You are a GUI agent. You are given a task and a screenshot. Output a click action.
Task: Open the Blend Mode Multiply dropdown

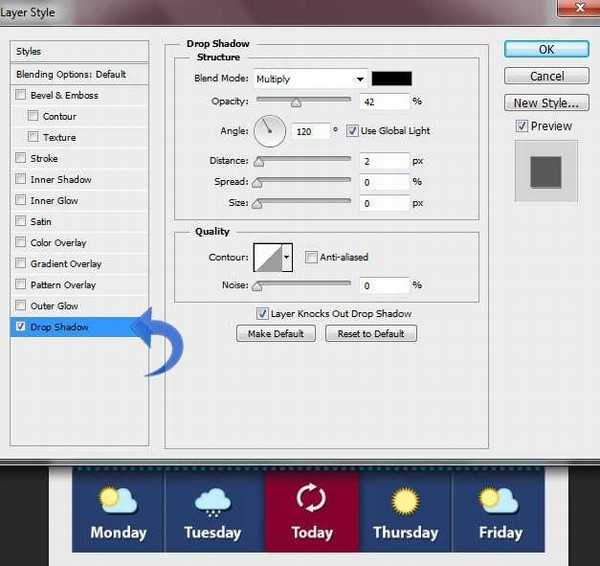pos(310,79)
